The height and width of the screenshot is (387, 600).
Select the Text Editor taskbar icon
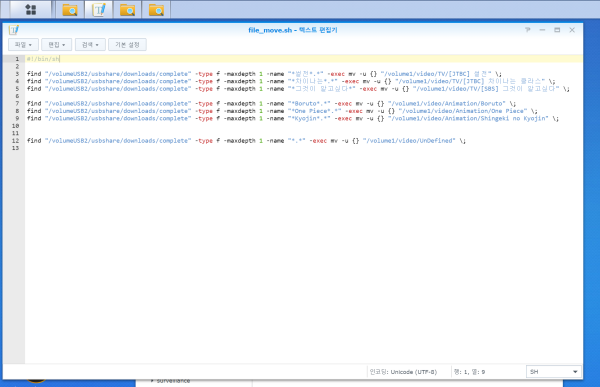tap(99, 10)
